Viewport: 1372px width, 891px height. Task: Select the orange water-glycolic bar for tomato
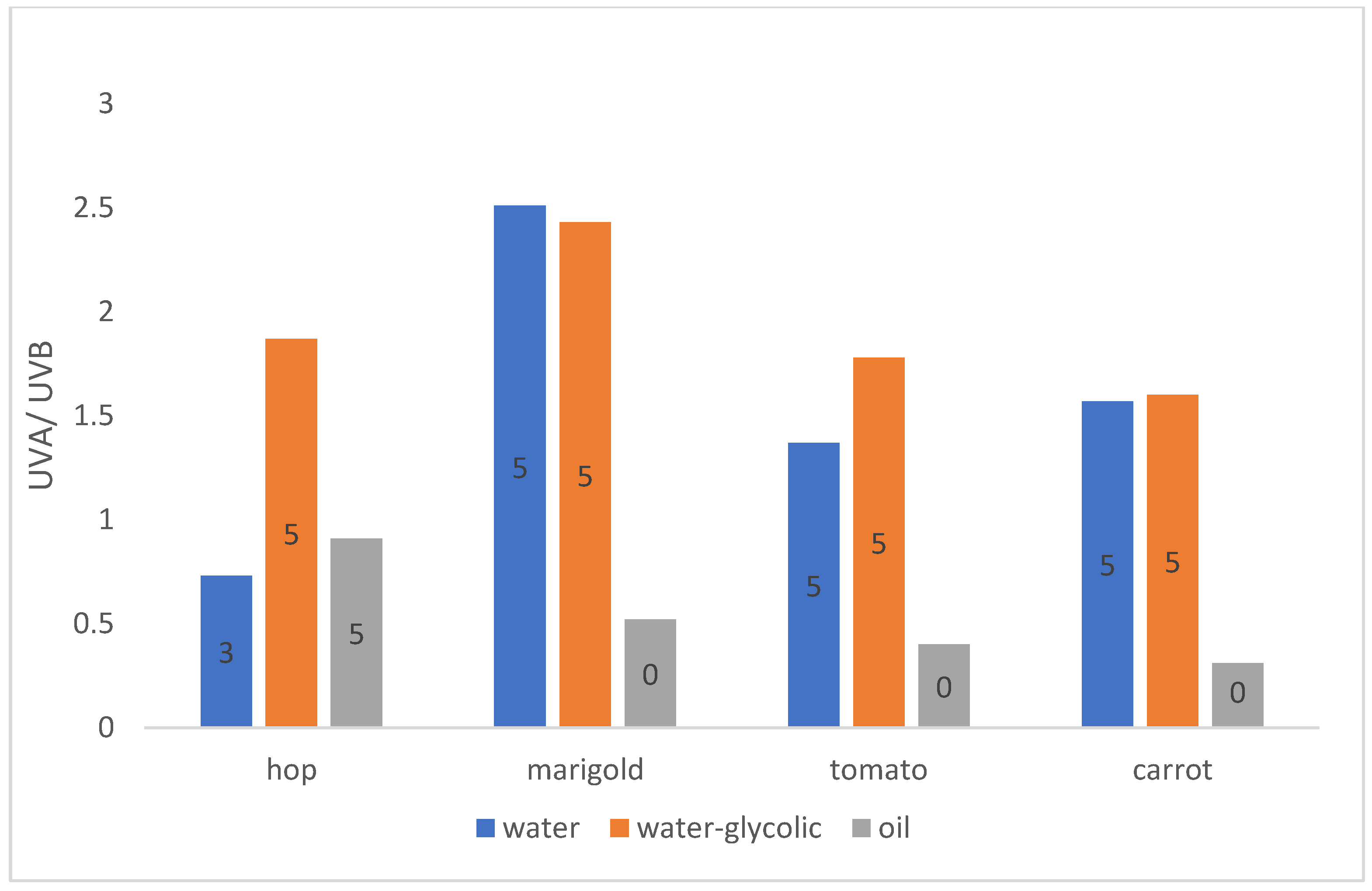pos(879,542)
